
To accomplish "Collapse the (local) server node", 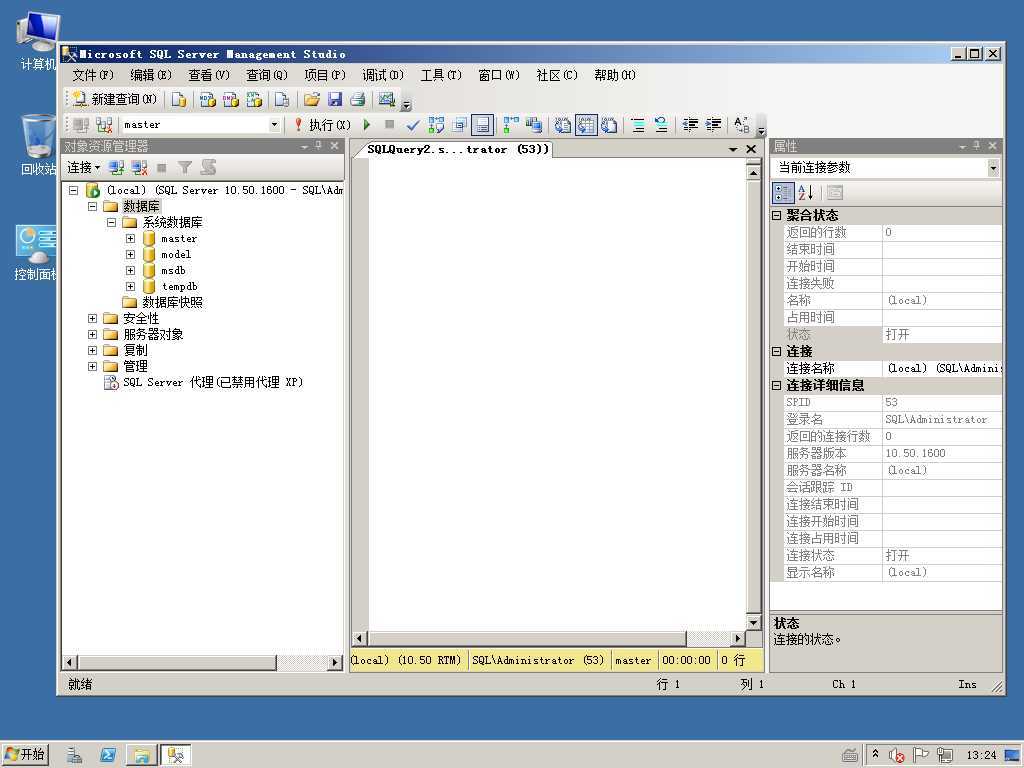I will pyautogui.click(x=74, y=191).
